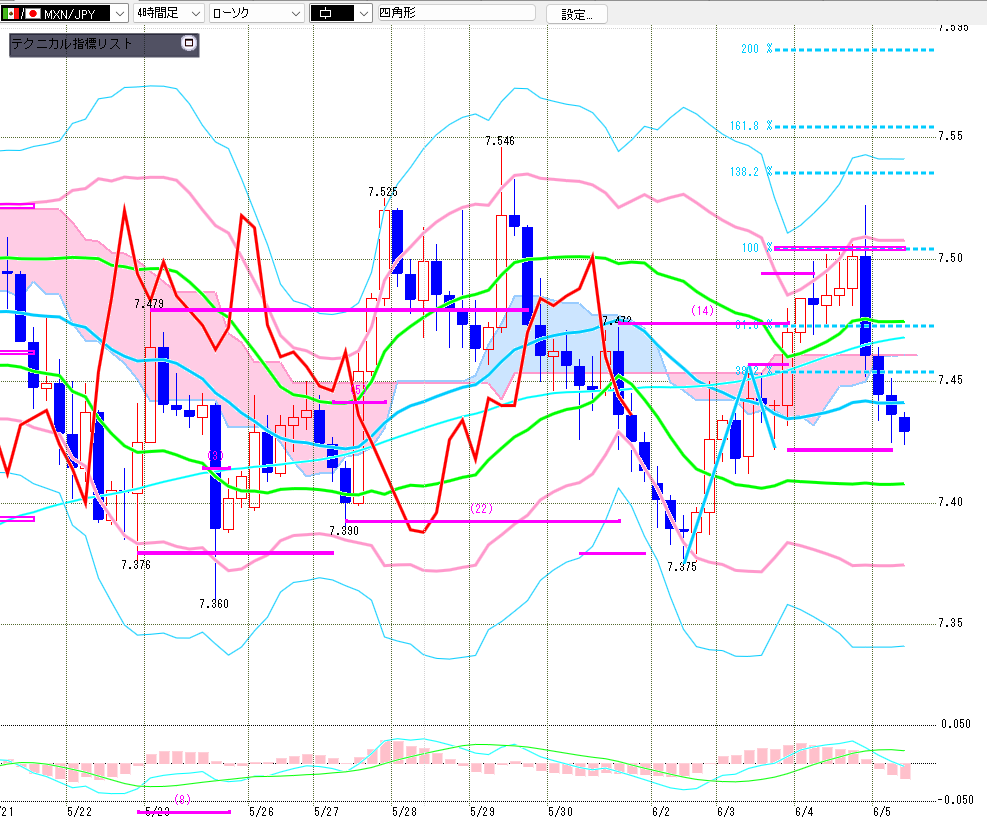Click the 0.050 oscillator axis label
Image resolution: width=987 pixels, height=820 pixels.
956,724
